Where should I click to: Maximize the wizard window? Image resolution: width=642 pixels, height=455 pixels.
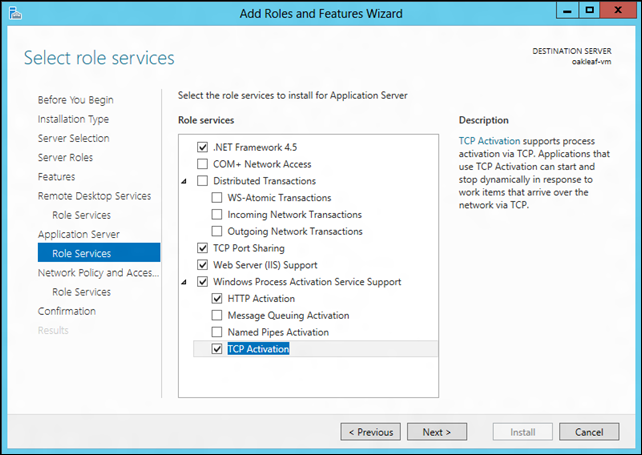589,11
